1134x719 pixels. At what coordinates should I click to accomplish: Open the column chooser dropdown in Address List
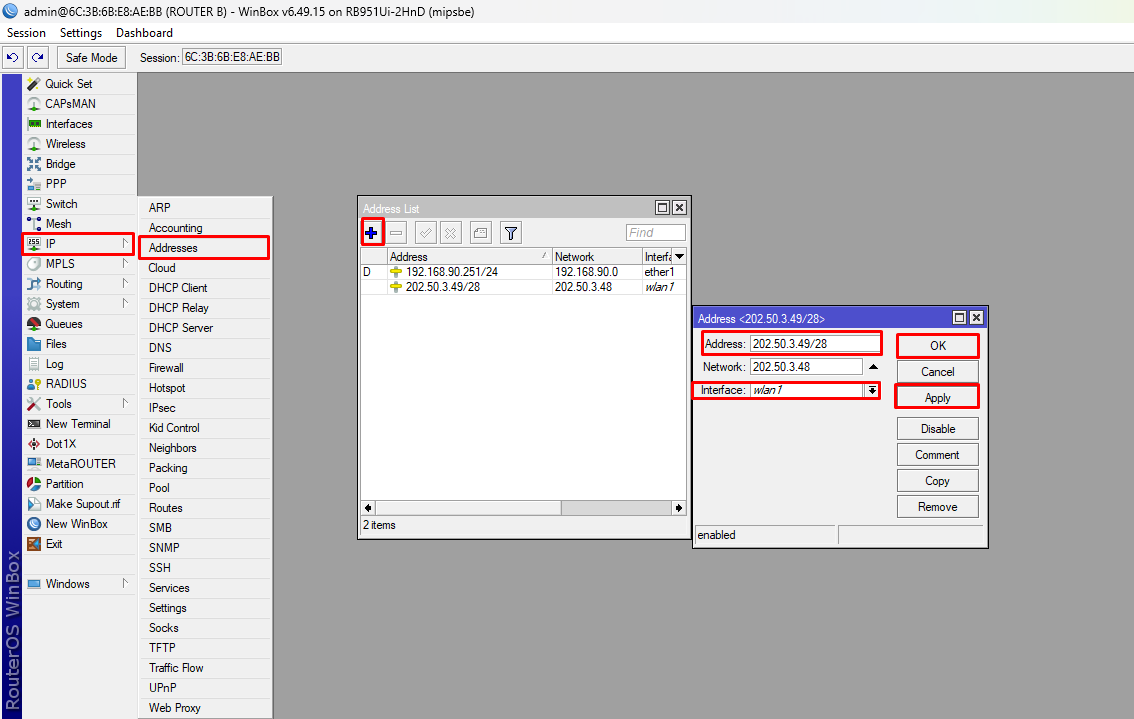(679, 257)
